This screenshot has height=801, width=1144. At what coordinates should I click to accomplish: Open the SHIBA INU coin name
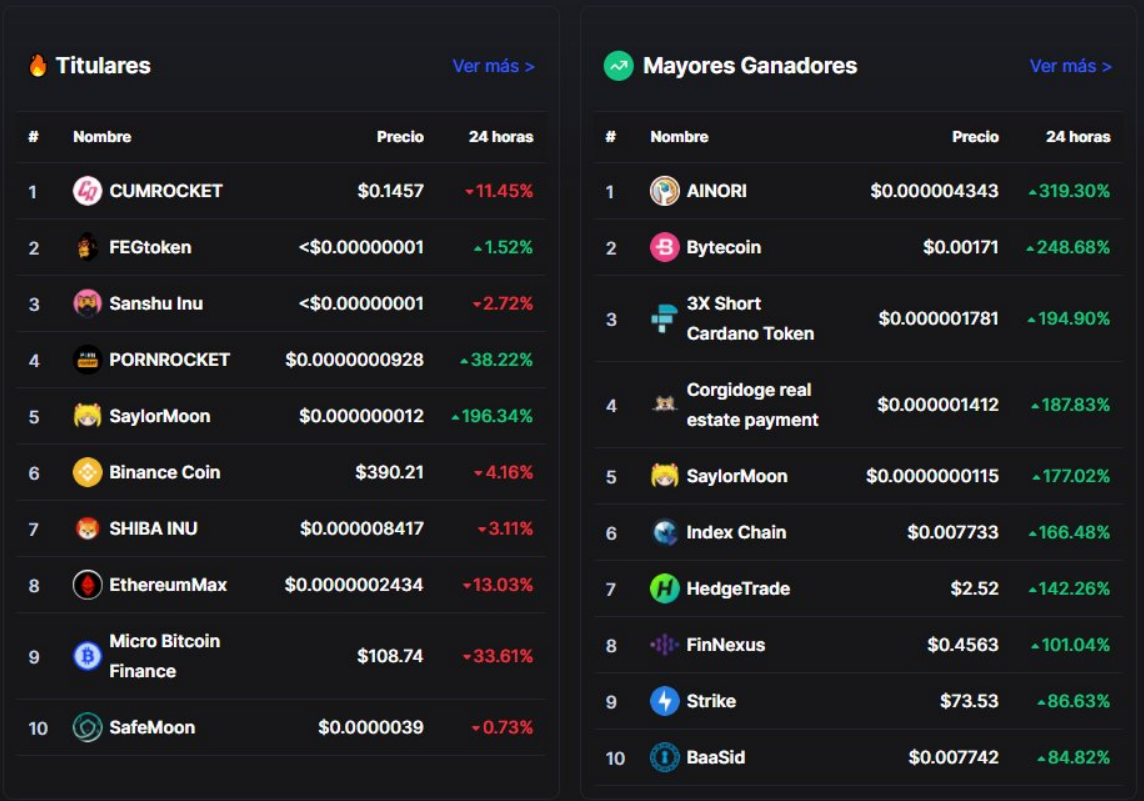point(153,528)
